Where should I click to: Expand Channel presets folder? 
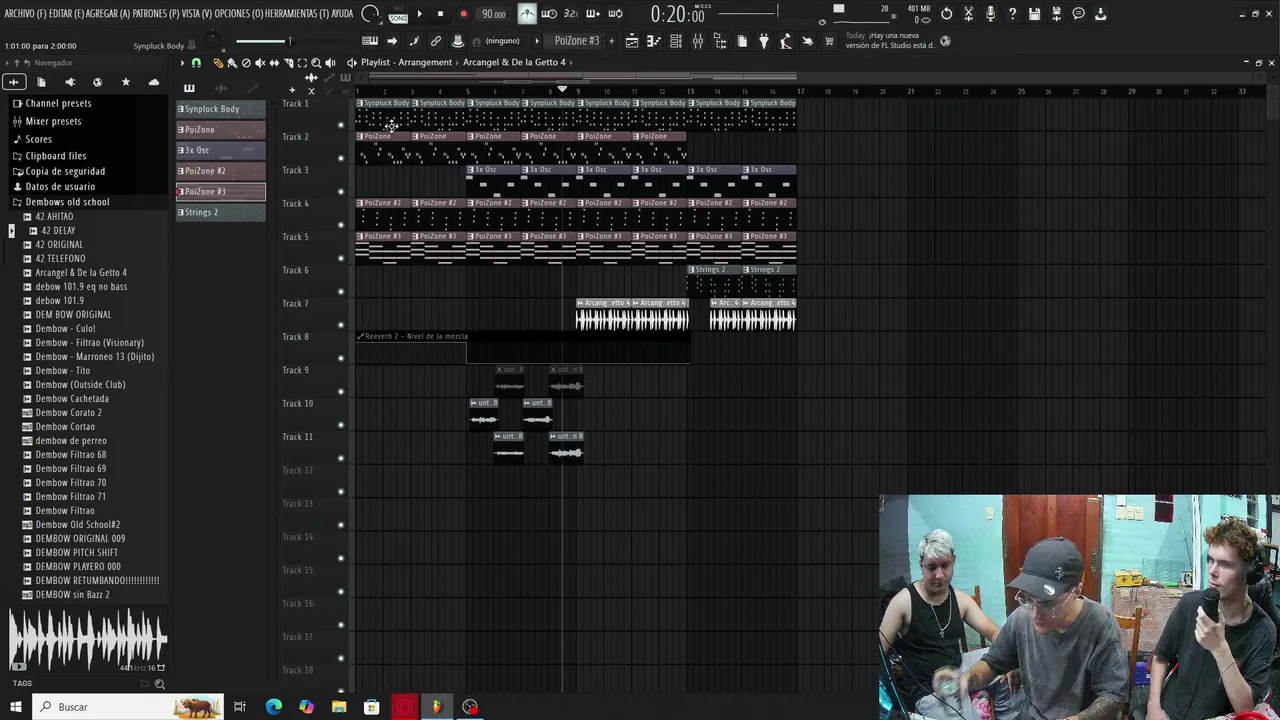point(58,103)
